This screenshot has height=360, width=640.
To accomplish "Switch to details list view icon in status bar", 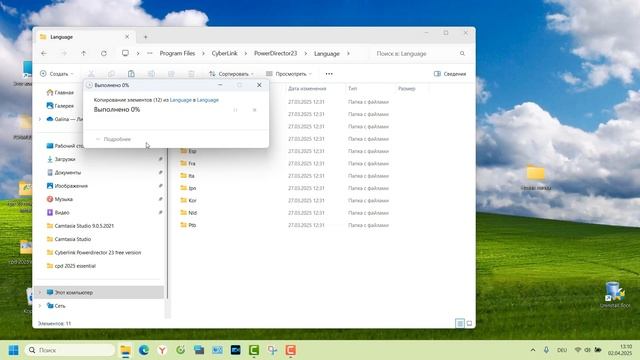I will 460,324.
